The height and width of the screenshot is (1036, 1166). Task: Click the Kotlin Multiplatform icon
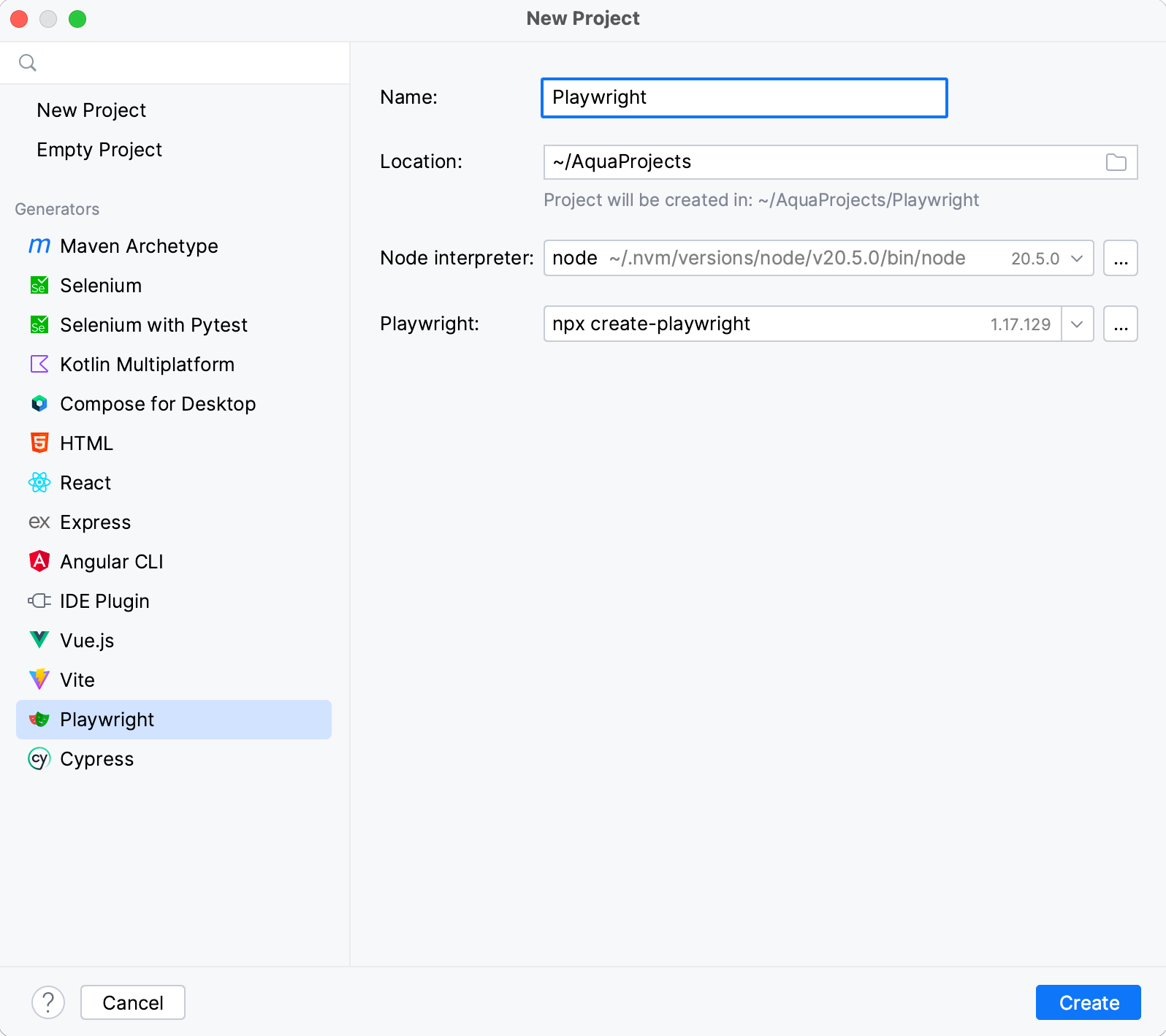39,365
